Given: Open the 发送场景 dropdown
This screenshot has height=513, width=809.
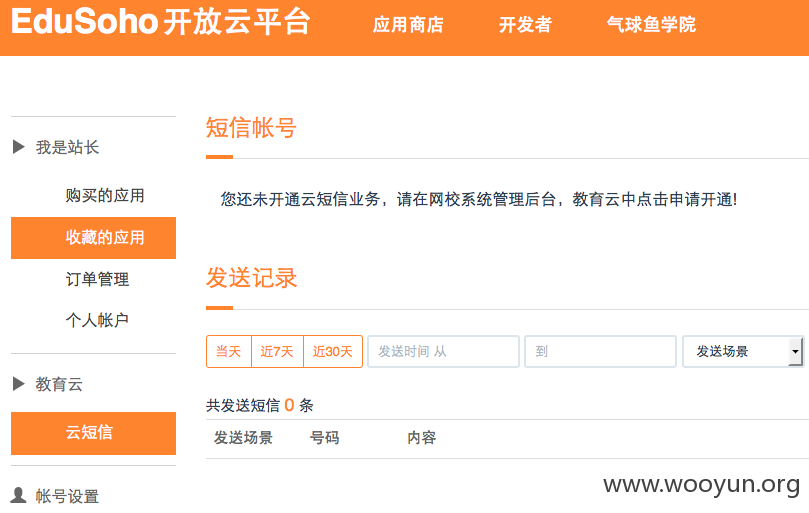Looking at the screenshot, I should pos(743,351).
